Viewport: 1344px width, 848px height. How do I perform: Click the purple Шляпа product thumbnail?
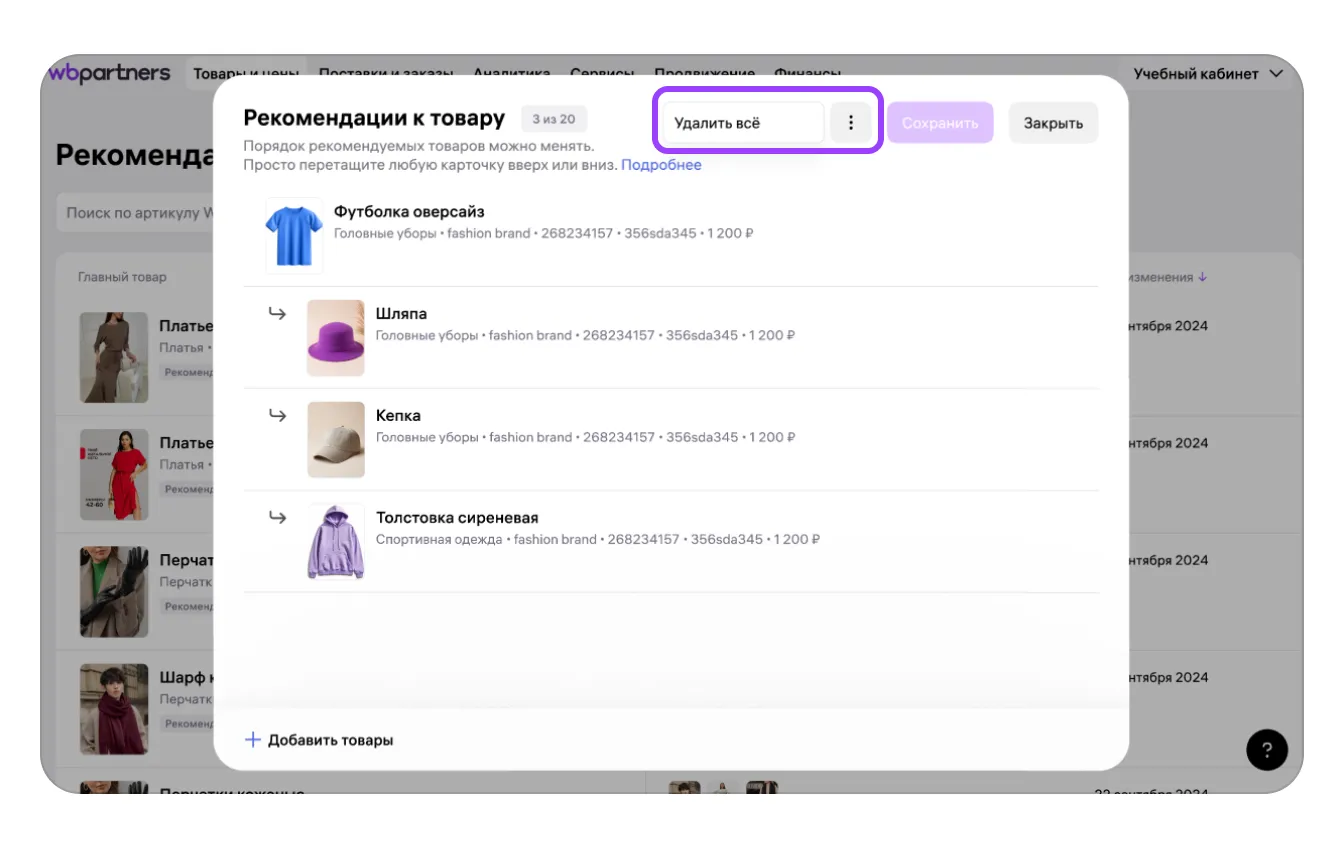click(x=335, y=338)
